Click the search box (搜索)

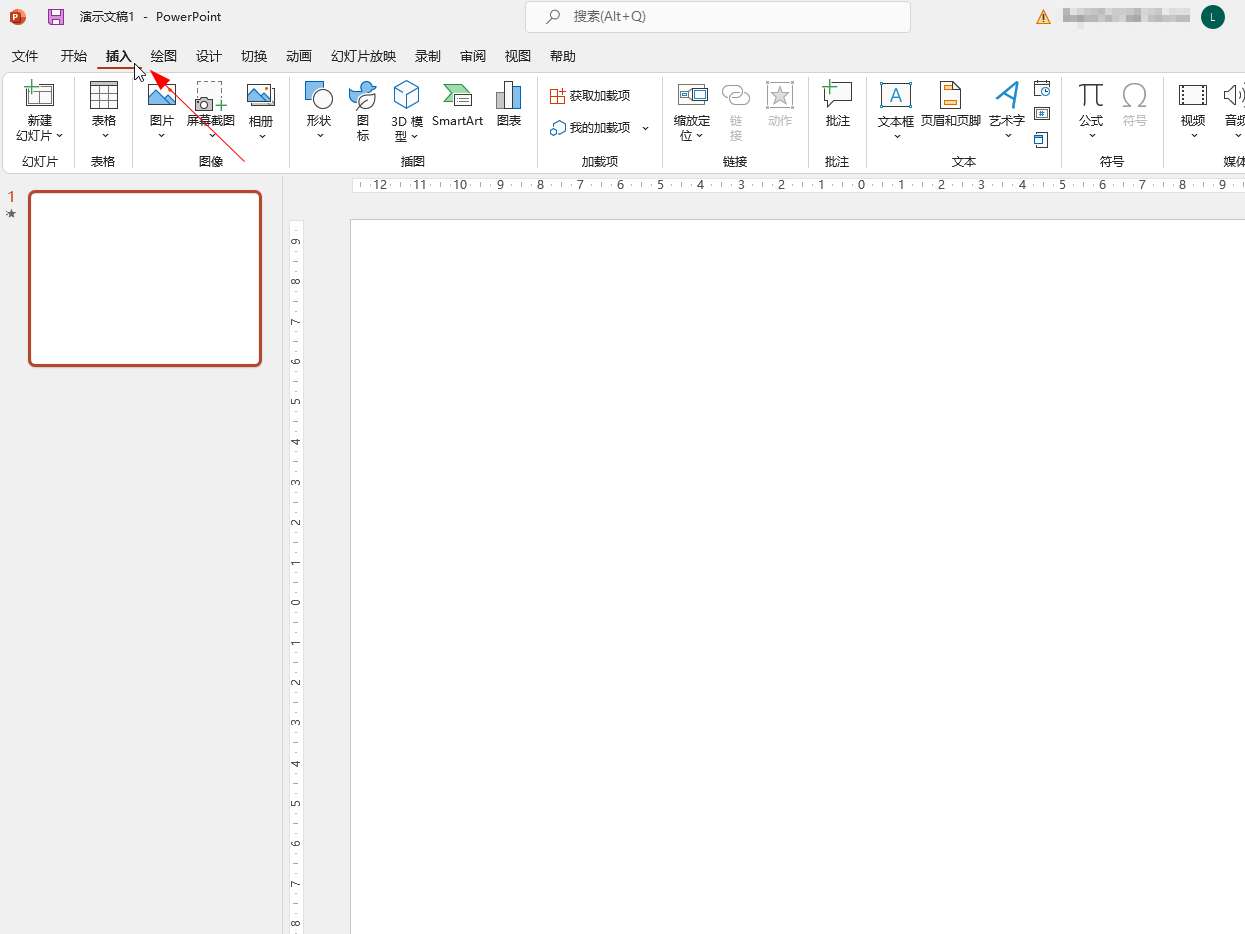717,17
